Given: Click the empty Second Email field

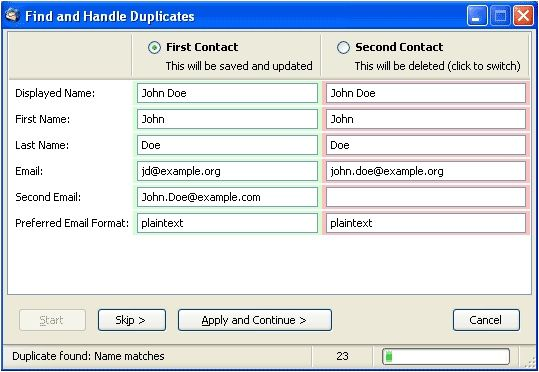Looking at the screenshot, I should click(x=426, y=197).
